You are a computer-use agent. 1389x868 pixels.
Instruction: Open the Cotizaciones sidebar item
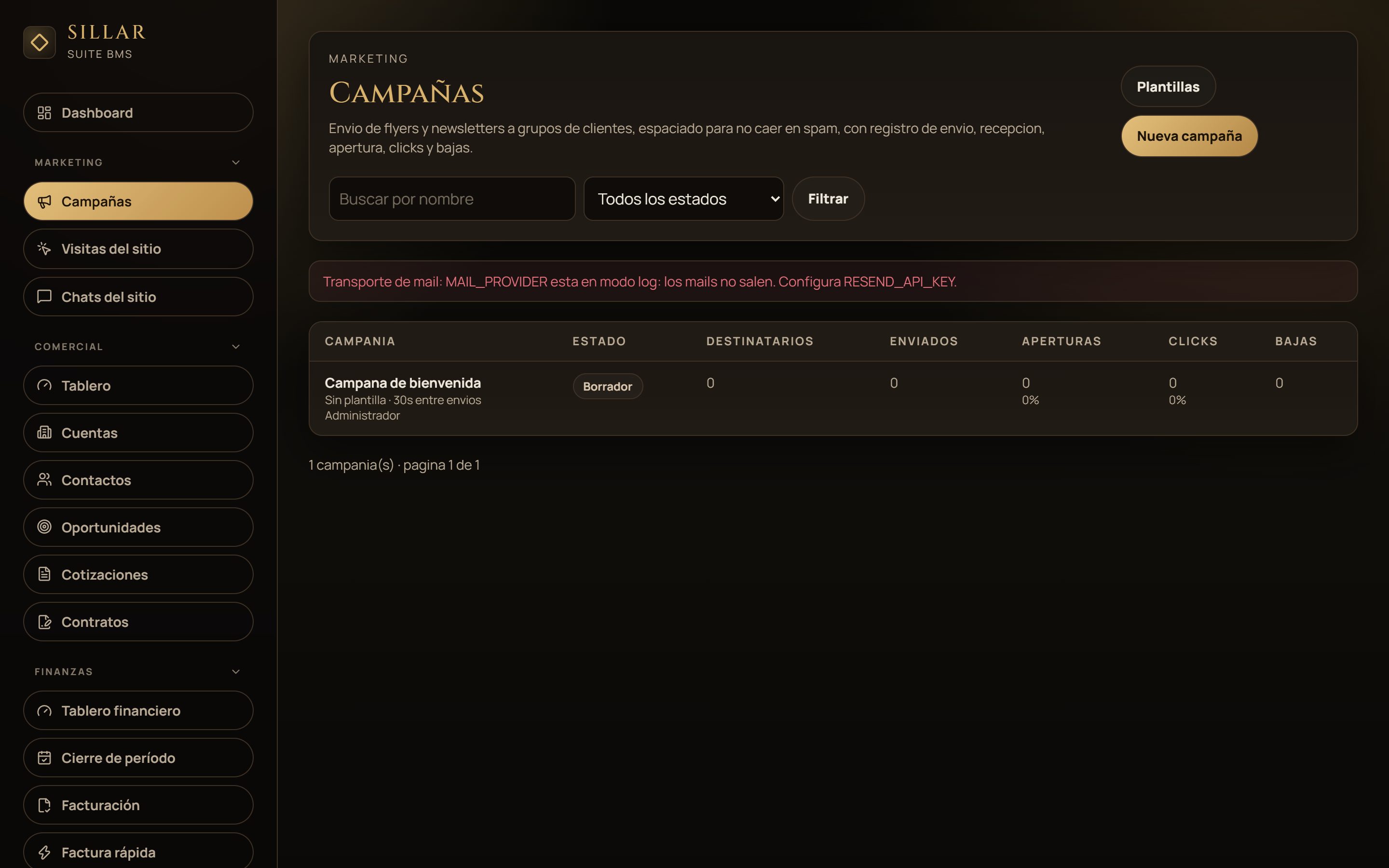(x=138, y=575)
